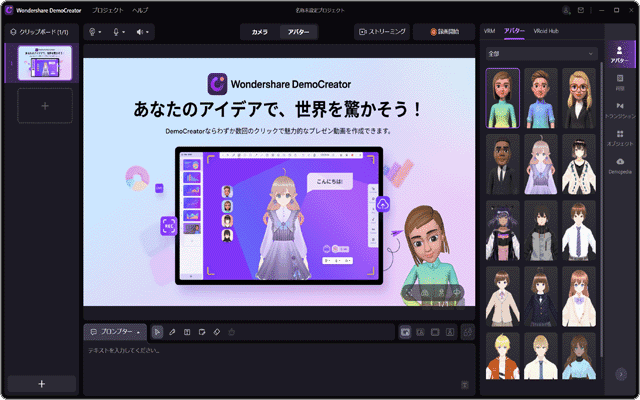640x400 pixels.
Task: Choose the second layout mode icon
Action: tap(420, 332)
